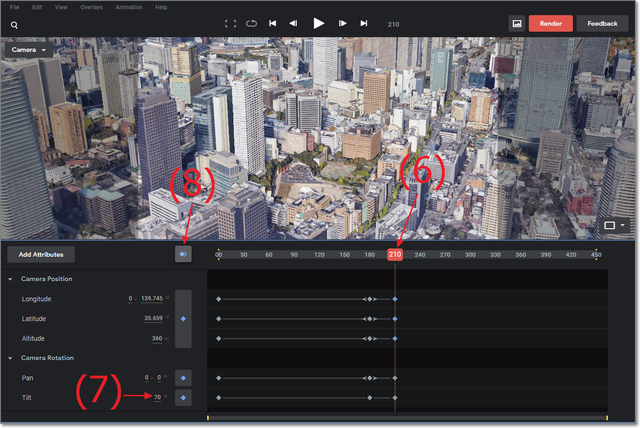
Task: Step back to previous frame
Action: [x=293, y=23]
